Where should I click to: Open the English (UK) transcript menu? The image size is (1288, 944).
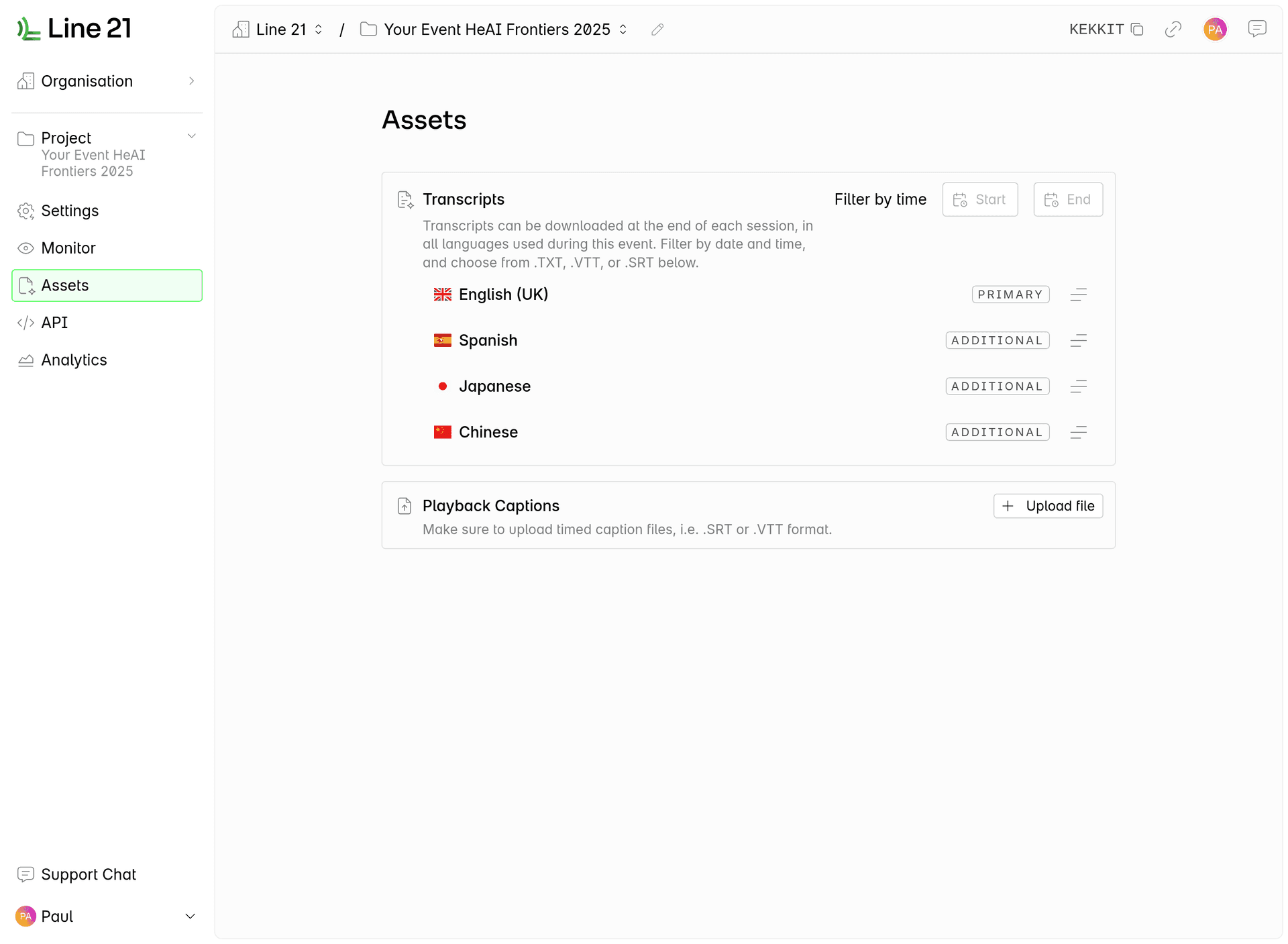click(x=1079, y=295)
